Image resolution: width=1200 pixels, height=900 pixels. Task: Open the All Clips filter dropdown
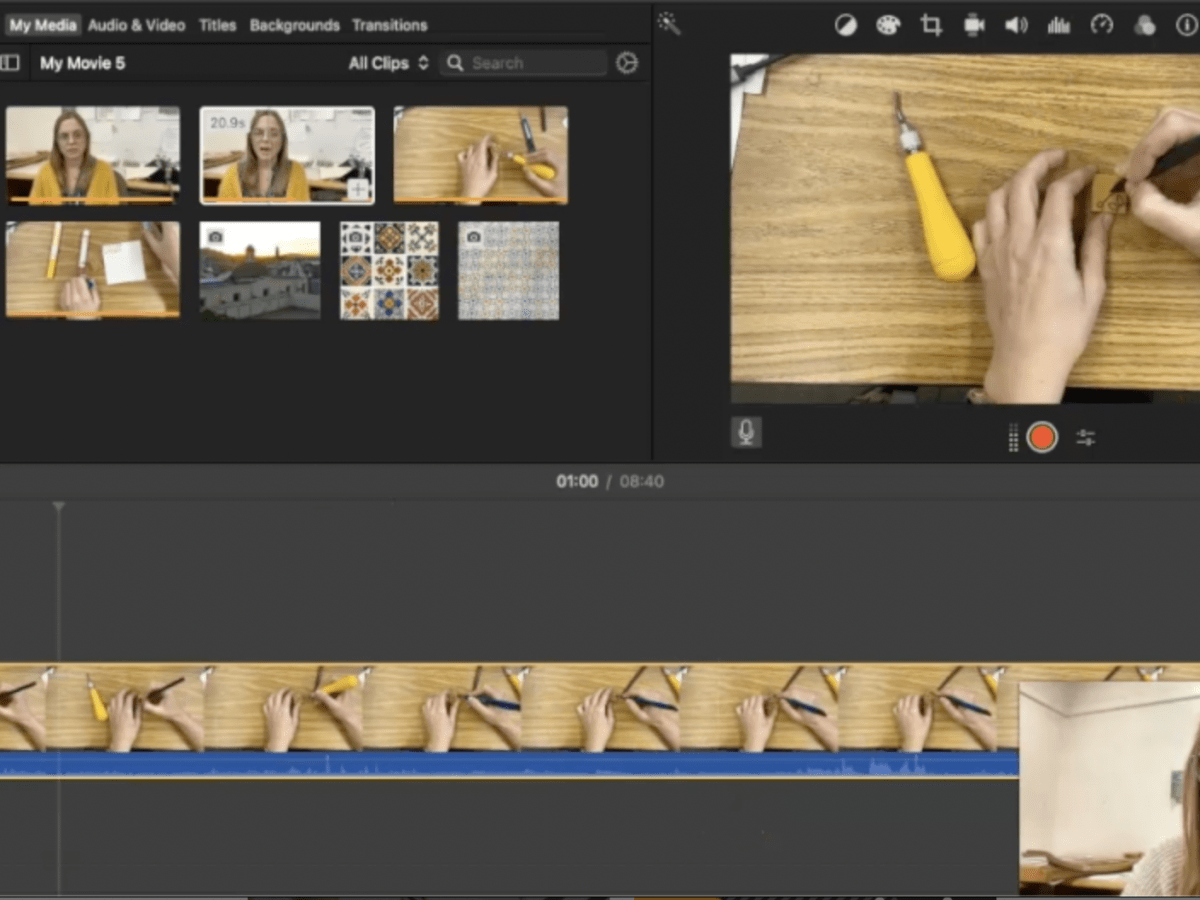click(387, 62)
